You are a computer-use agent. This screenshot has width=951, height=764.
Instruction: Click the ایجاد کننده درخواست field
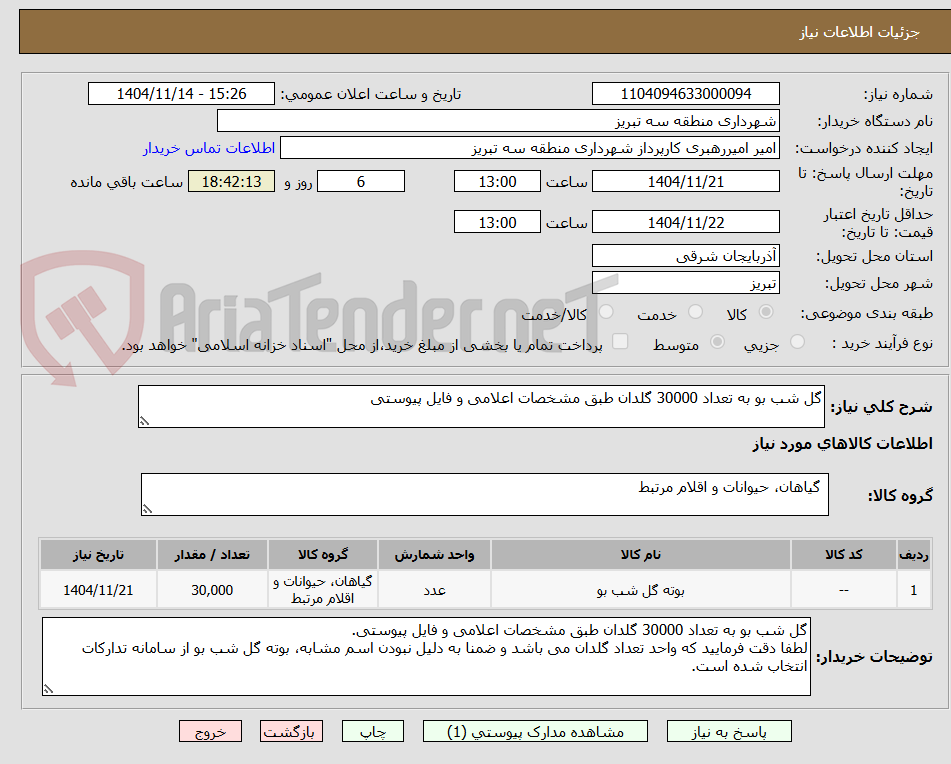pos(529,148)
